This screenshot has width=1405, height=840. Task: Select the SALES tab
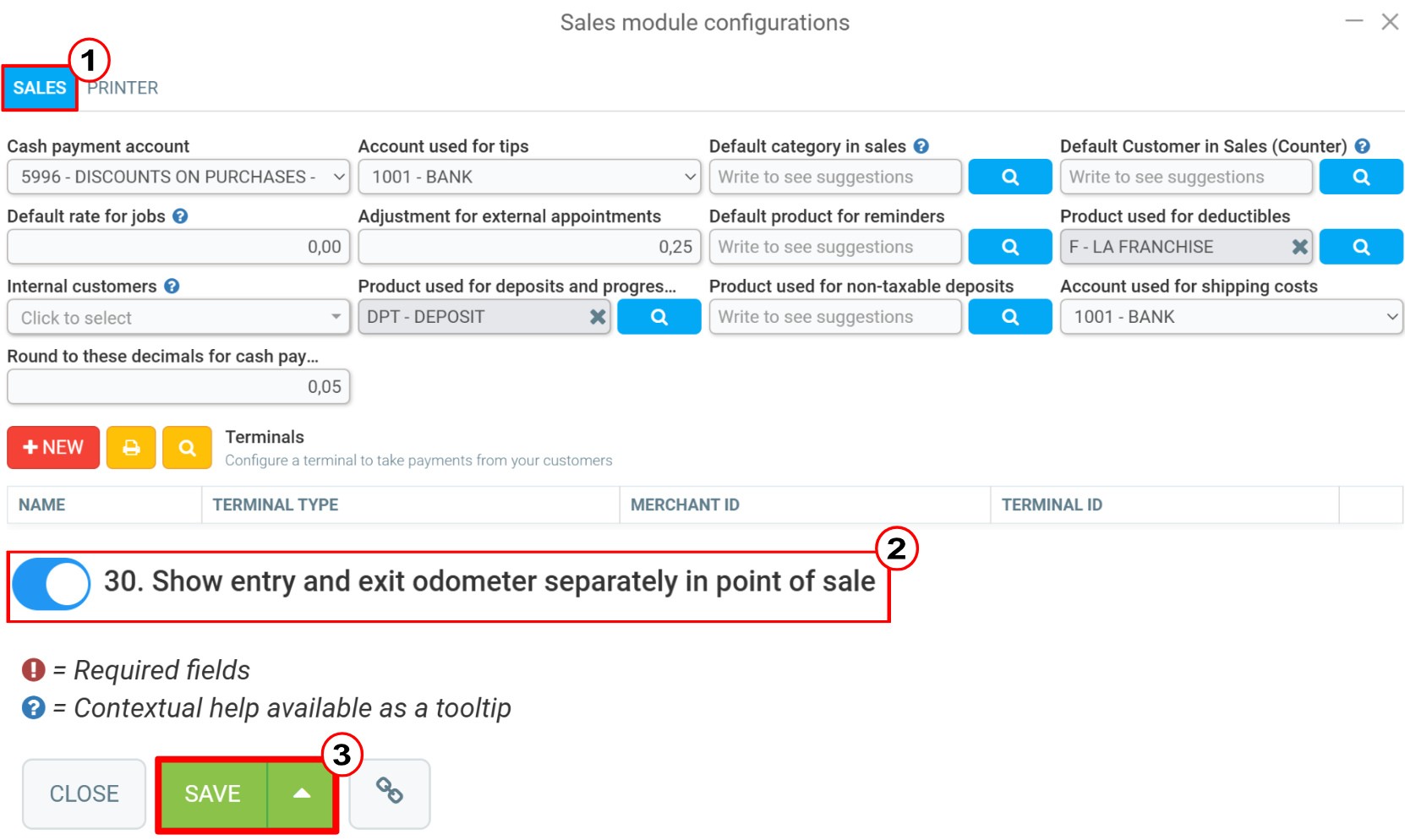click(40, 88)
